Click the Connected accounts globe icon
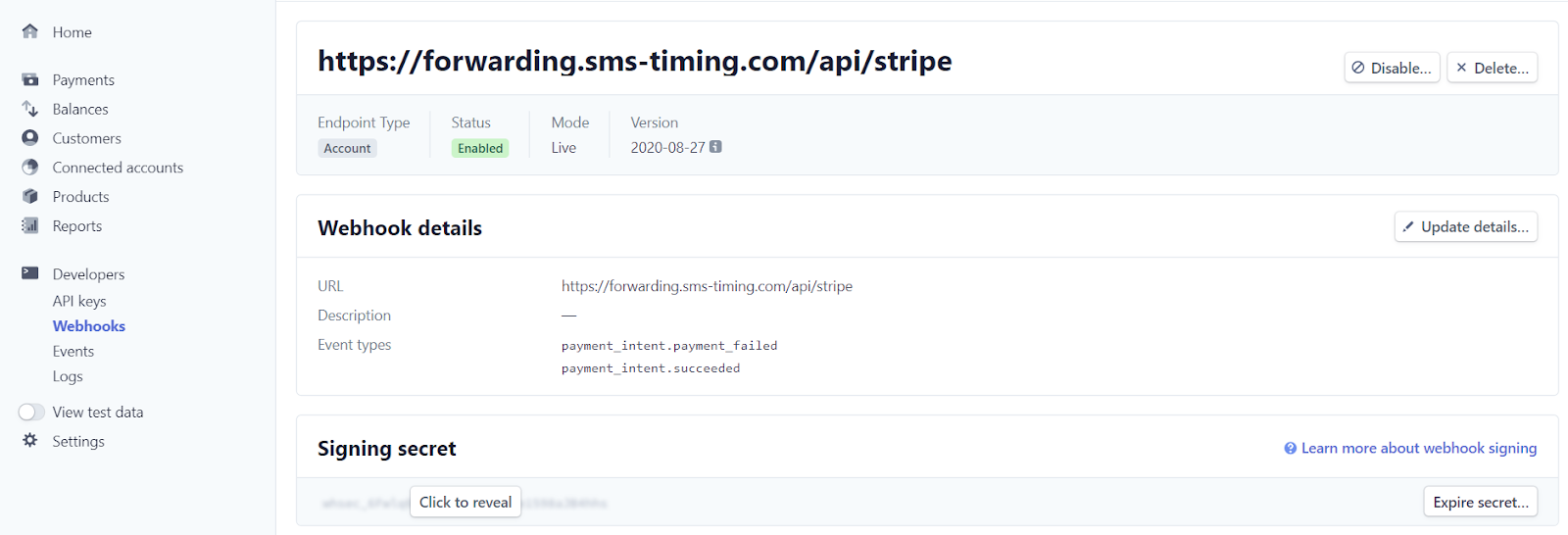 [30, 168]
